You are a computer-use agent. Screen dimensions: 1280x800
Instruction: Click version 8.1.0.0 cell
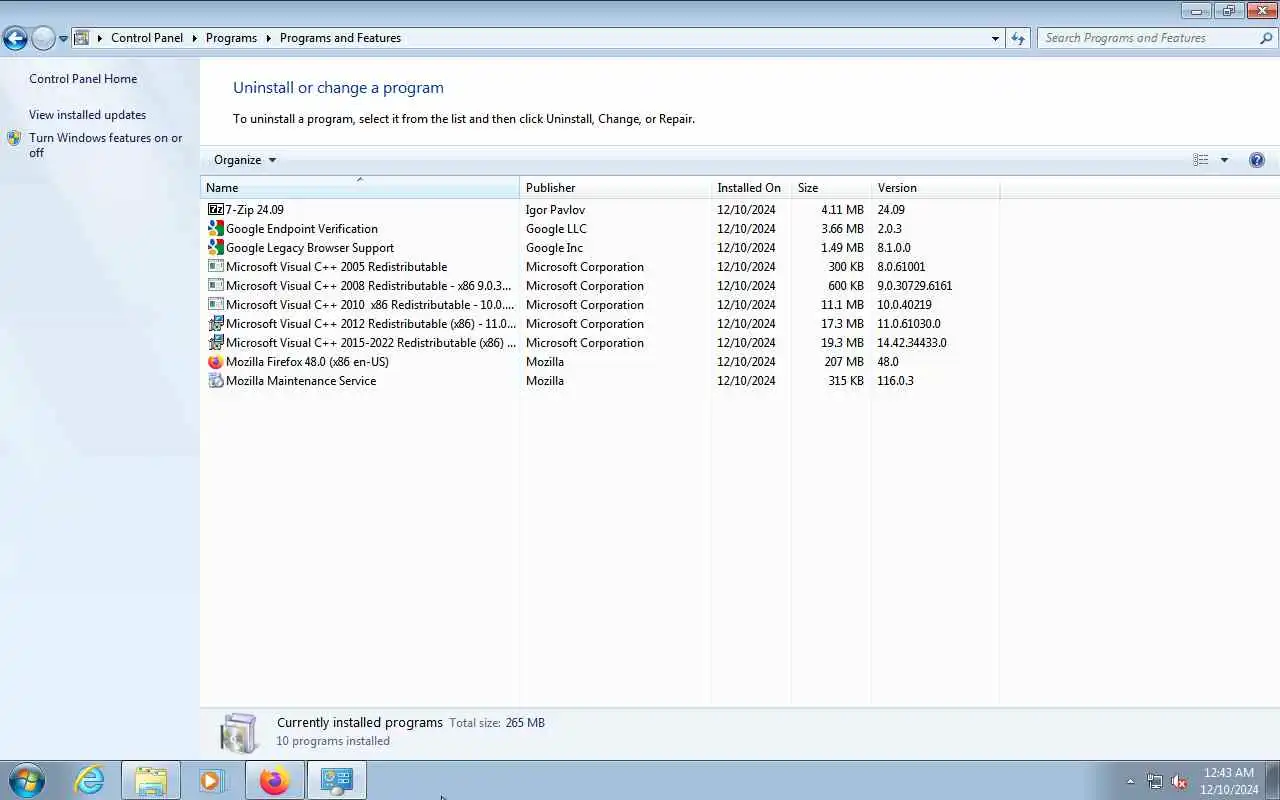[x=894, y=248]
